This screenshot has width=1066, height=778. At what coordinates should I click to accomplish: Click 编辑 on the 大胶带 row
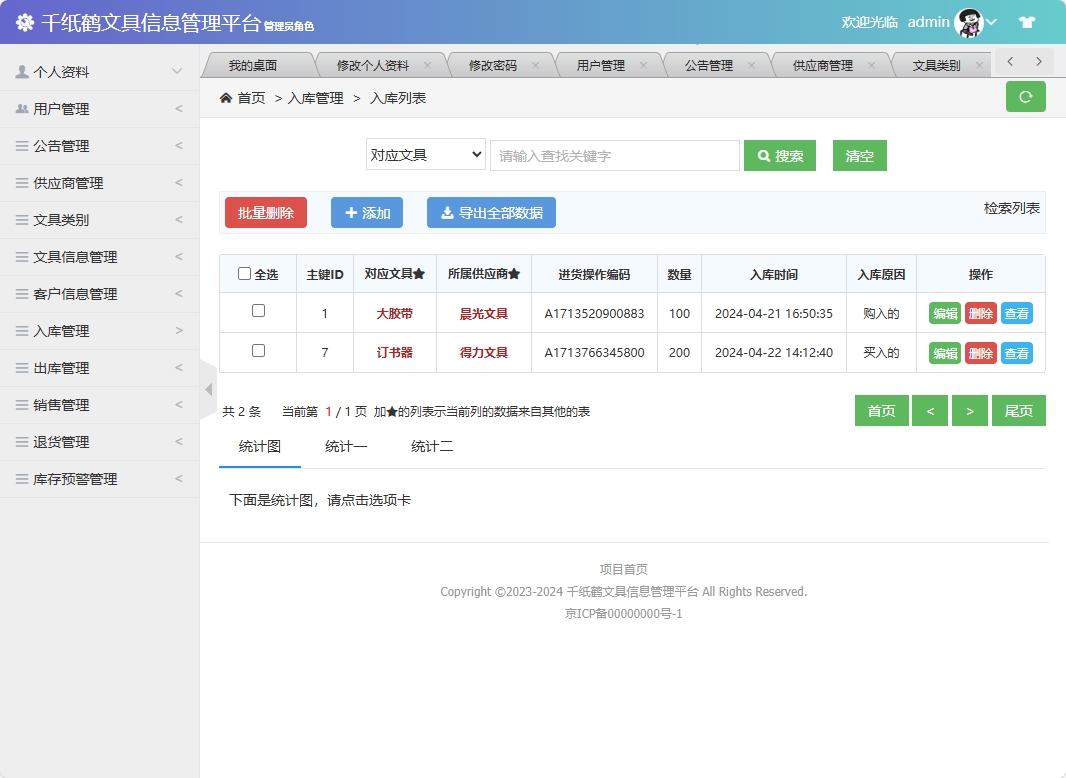tap(943, 312)
